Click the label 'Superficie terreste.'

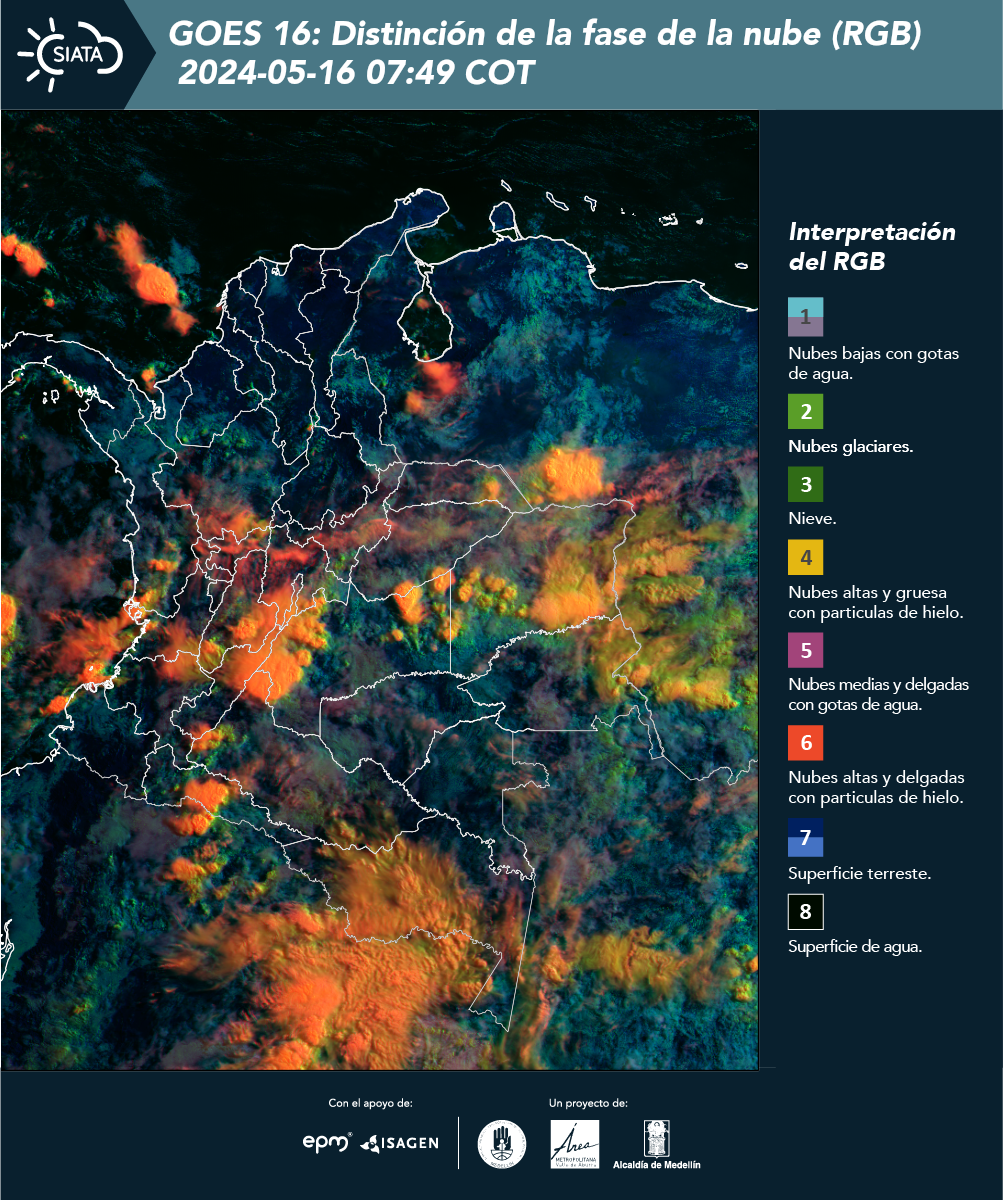(x=859, y=874)
